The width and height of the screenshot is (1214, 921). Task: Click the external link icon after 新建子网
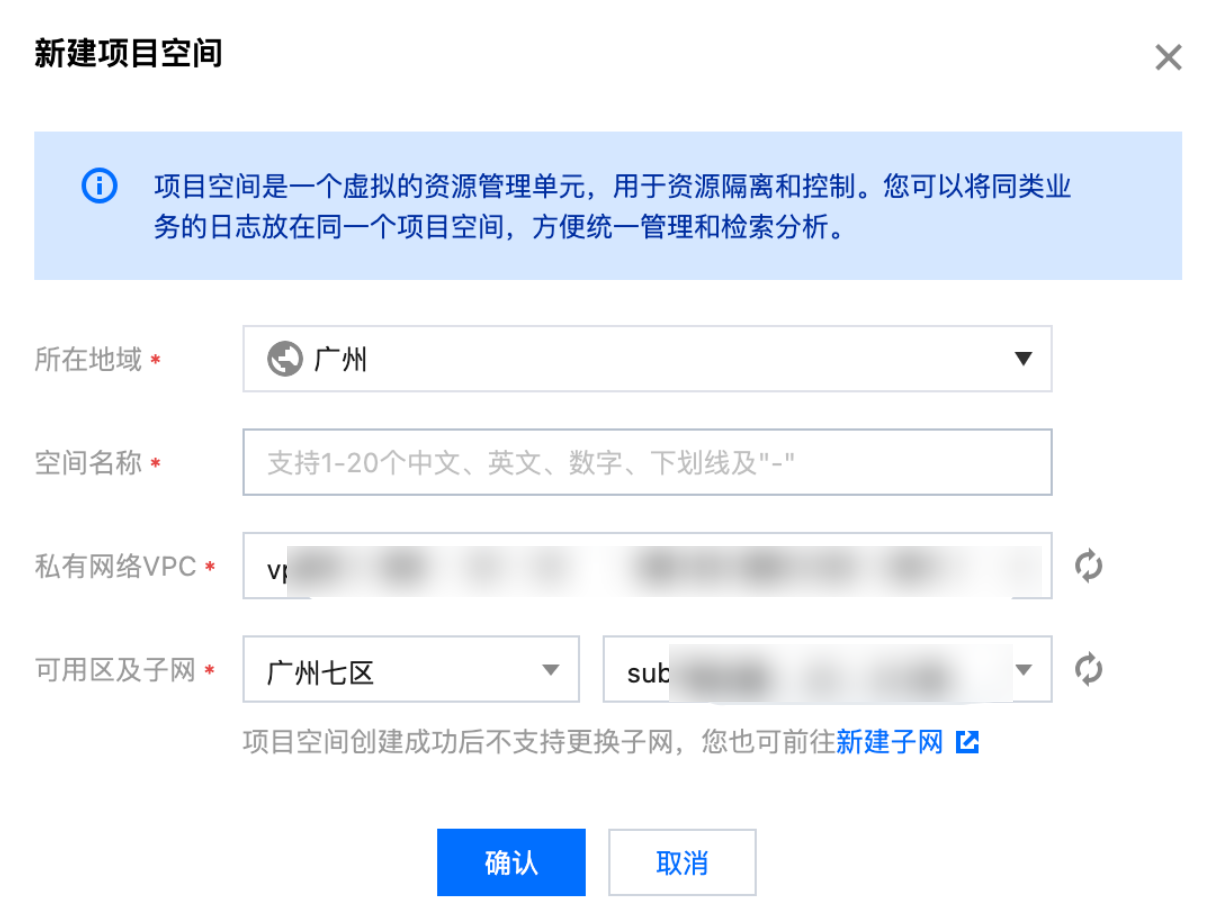(x=967, y=742)
